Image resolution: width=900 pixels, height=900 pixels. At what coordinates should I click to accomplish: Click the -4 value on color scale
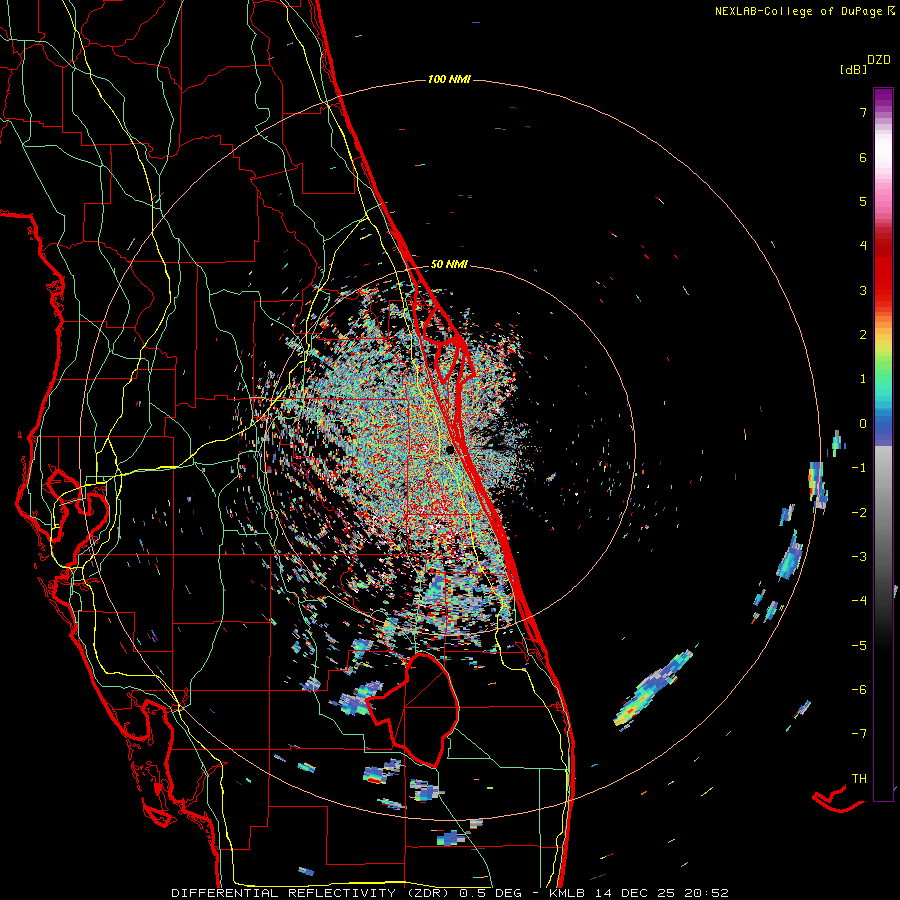(x=859, y=601)
